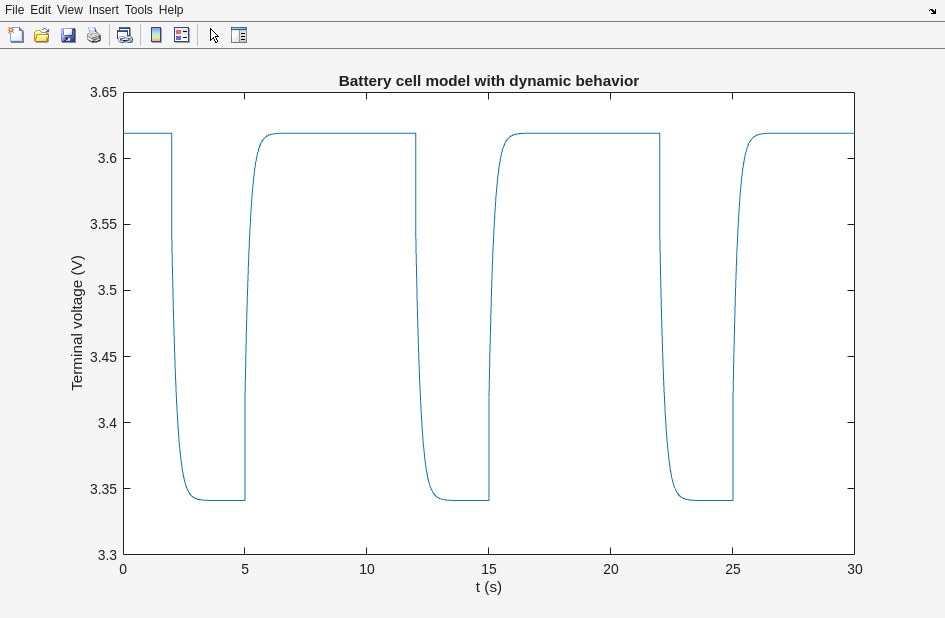This screenshot has width=945, height=618.
Task: Expand the Tools menu
Action: point(138,10)
